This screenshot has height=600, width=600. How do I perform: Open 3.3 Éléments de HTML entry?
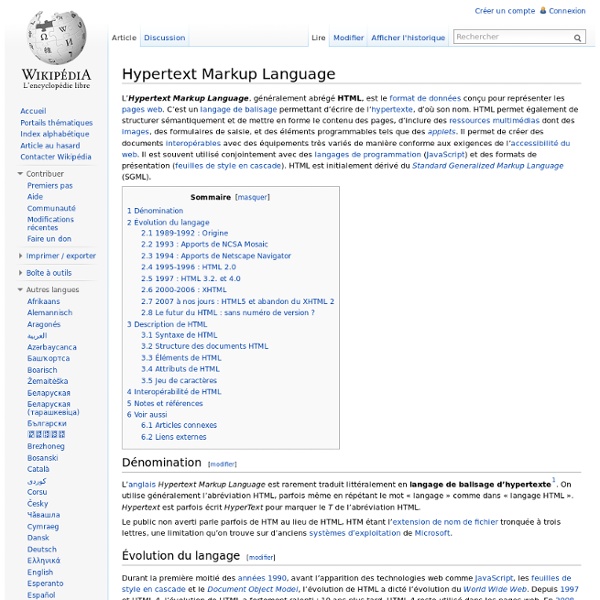(x=181, y=358)
